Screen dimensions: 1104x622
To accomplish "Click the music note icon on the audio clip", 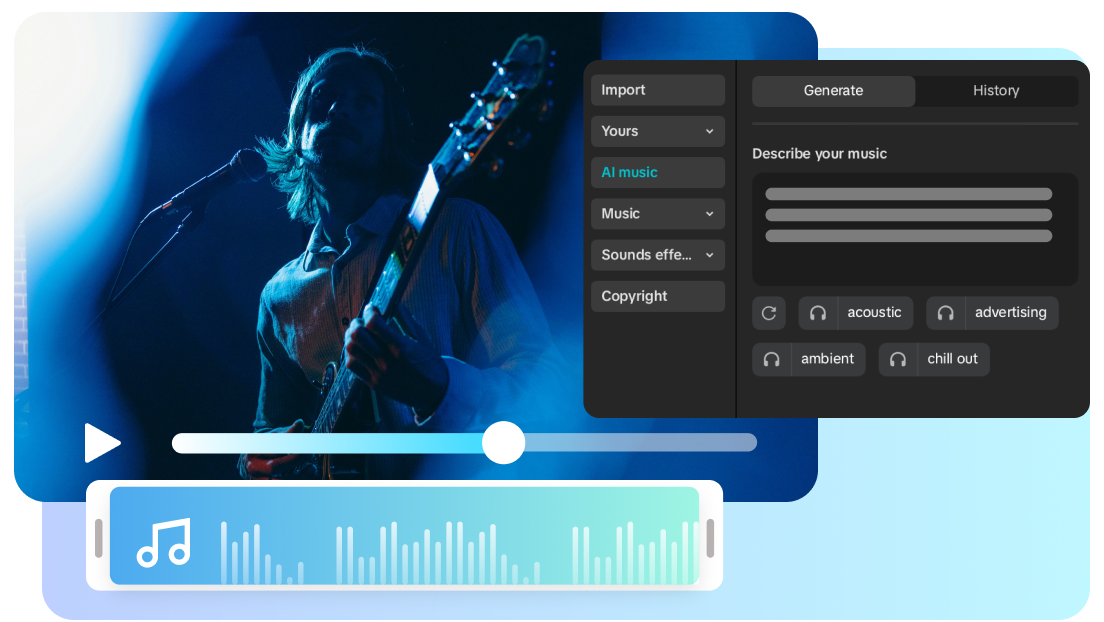I will [x=163, y=544].
